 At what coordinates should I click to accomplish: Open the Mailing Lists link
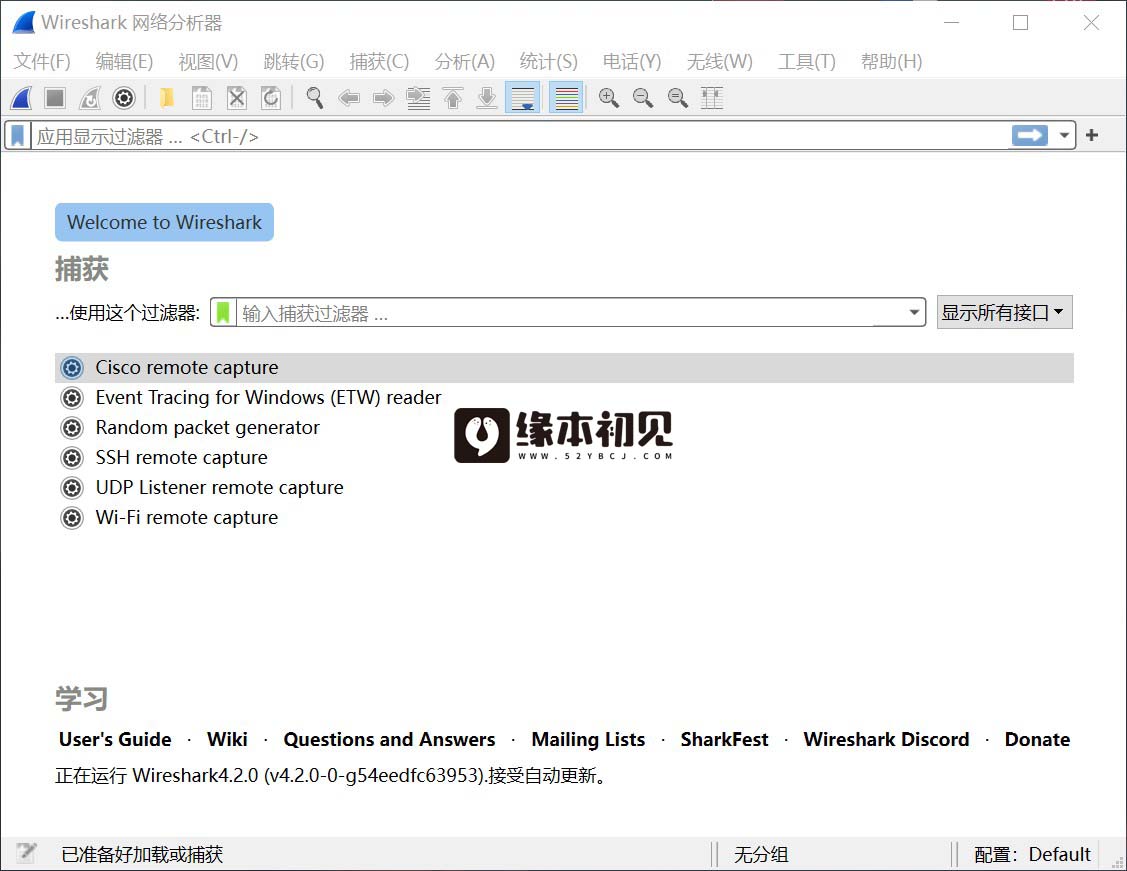pos(588,739)
